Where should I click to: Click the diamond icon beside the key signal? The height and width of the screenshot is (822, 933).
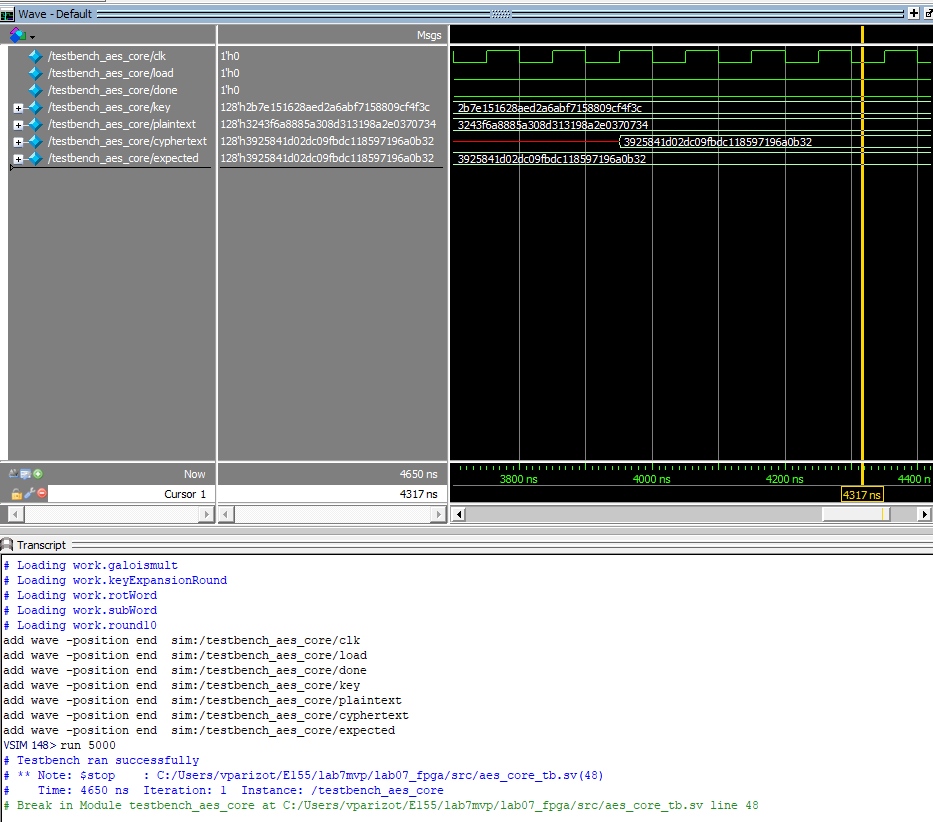(x=35, y=107)
